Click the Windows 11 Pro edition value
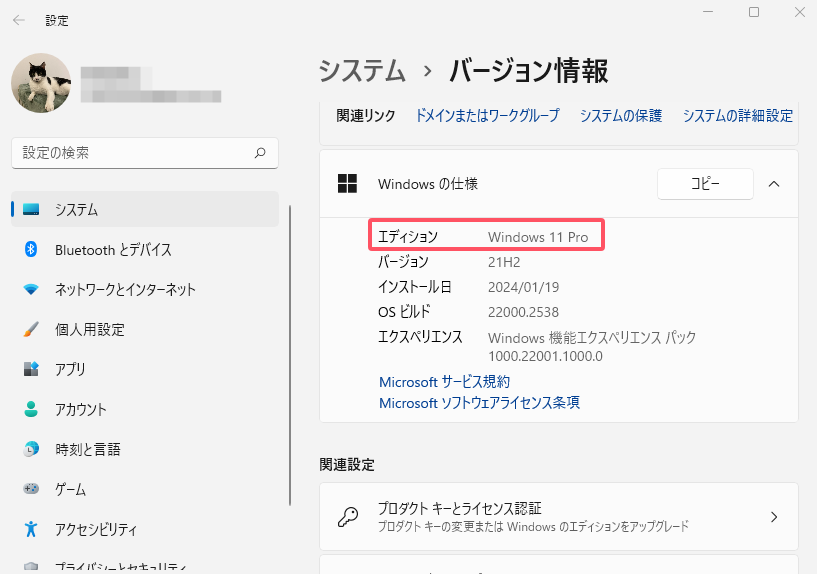Screen dimensions: 817x574 538,237
